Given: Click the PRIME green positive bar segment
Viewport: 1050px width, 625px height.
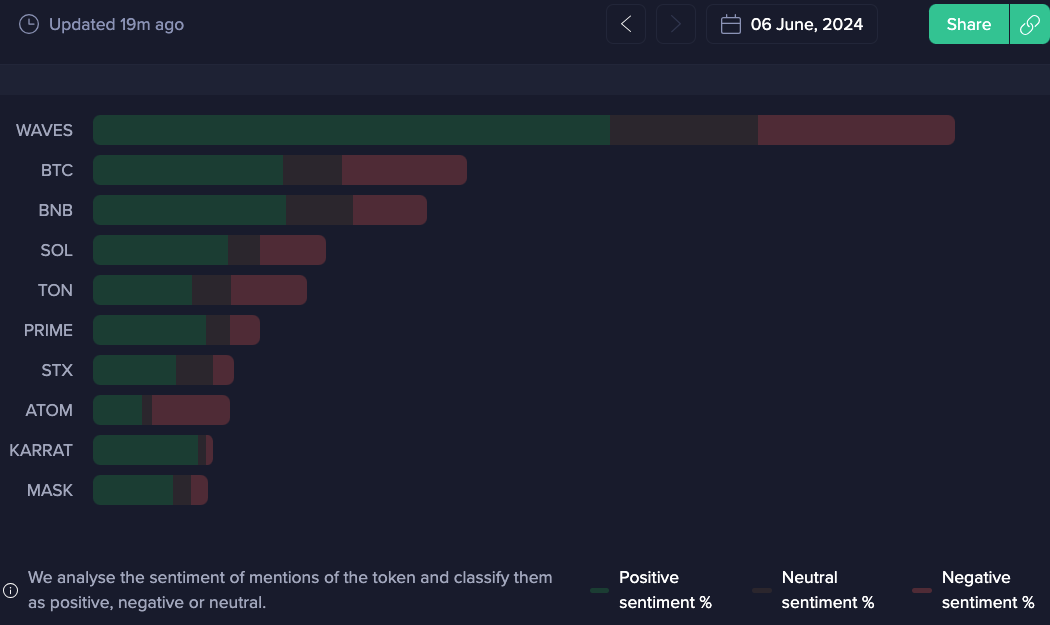Looking at the screenshot, I should pos(149,330).
